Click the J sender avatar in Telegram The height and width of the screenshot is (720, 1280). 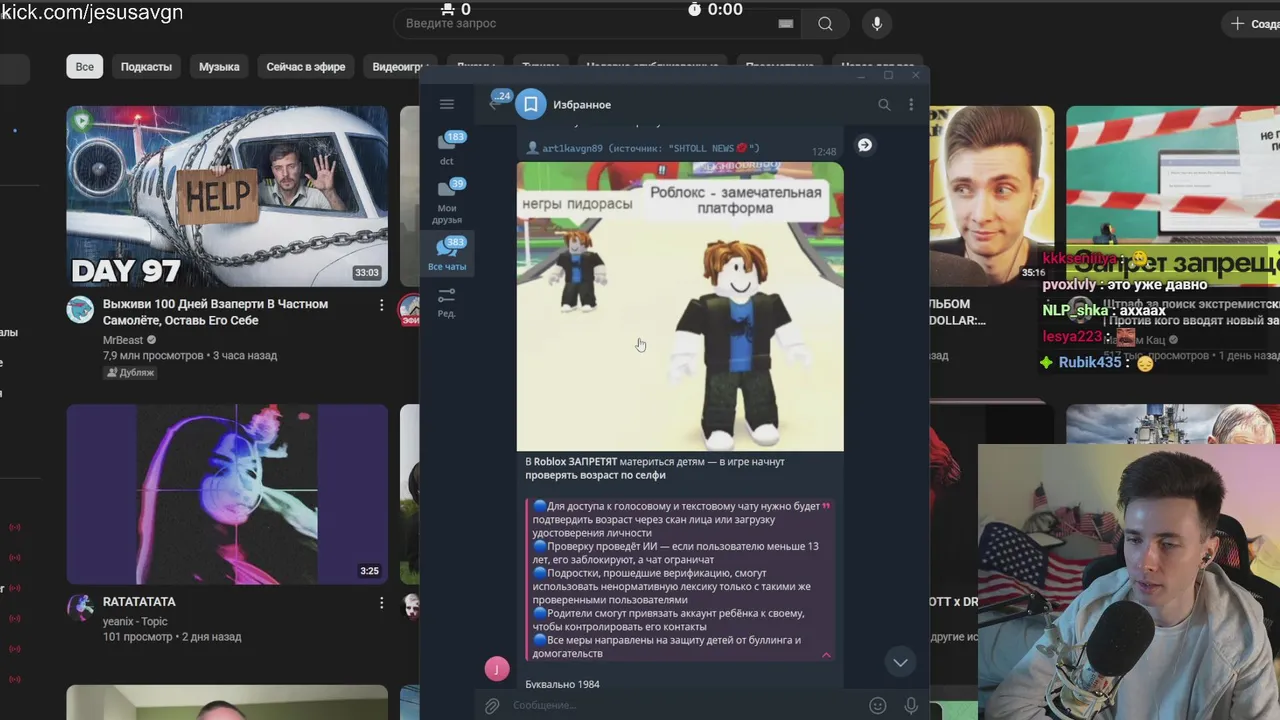click(497, 668)
